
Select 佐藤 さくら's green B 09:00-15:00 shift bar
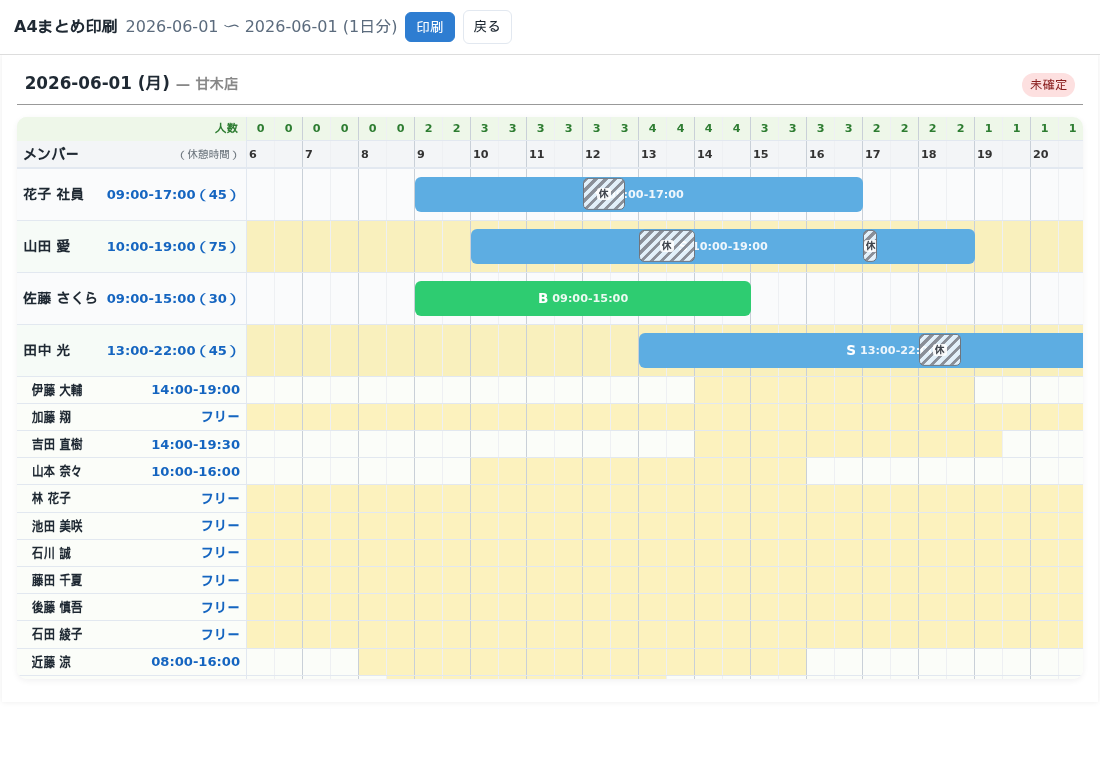pos(583,298)
